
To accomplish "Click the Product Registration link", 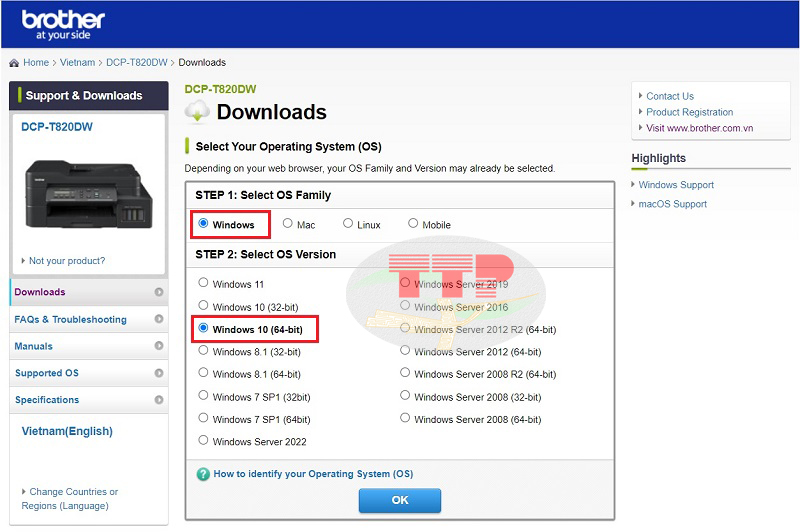I will pos(689,112).
